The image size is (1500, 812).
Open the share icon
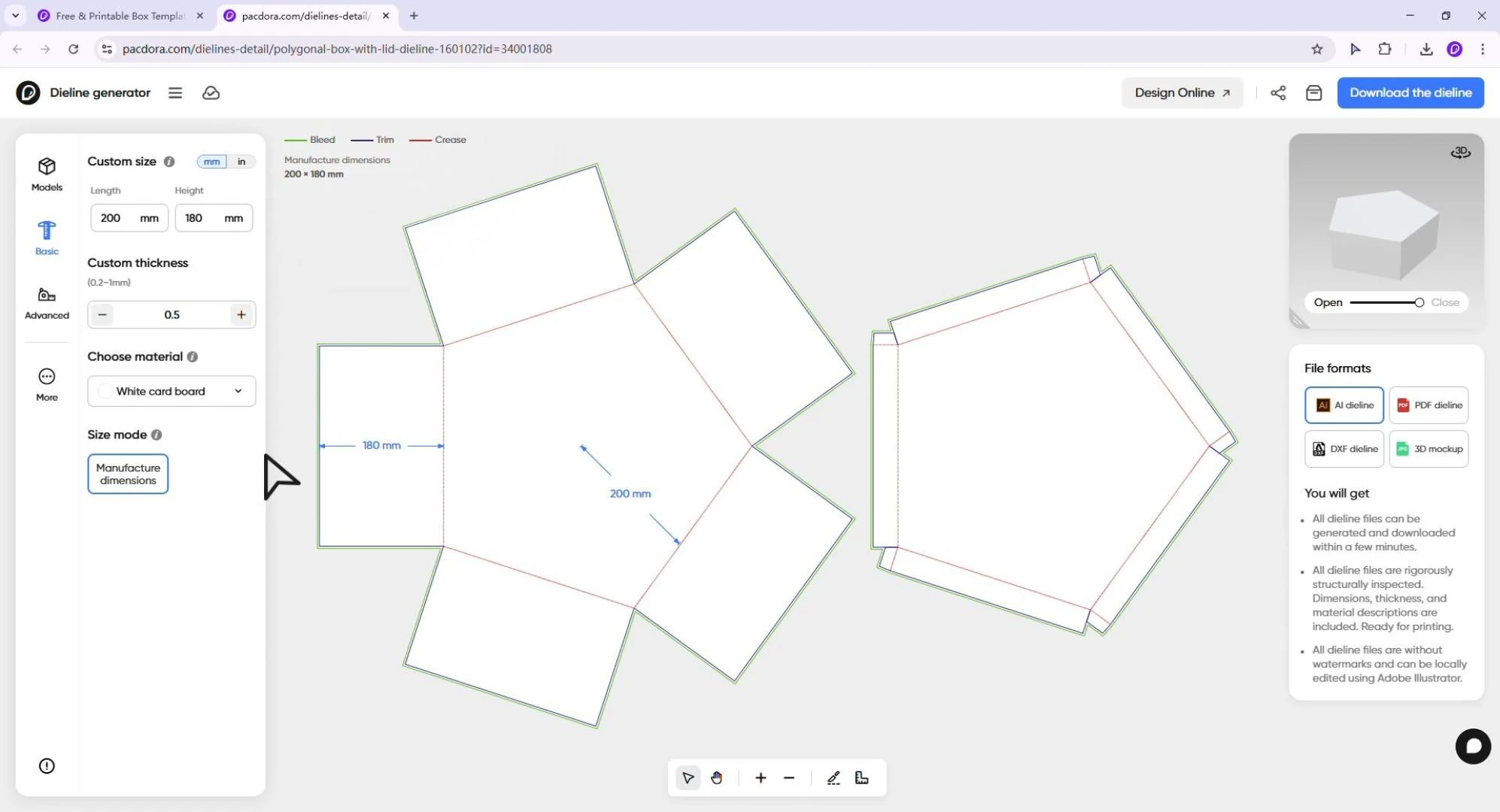pyautogui.click(x=1278, y=92)
